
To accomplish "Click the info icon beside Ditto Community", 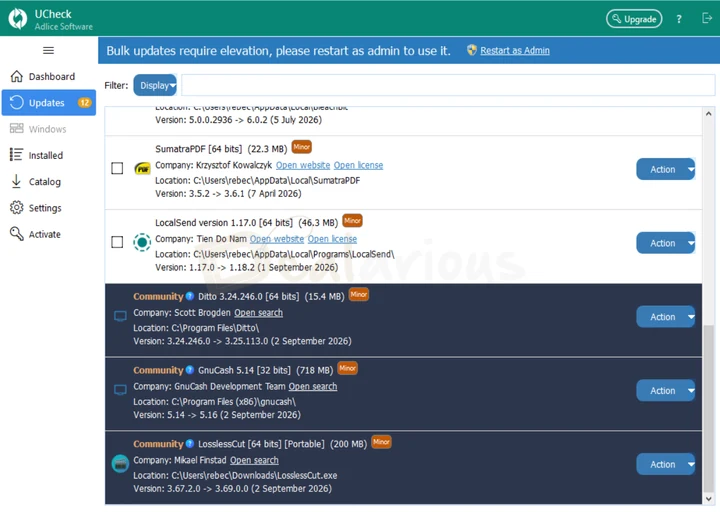I will pyautogui.click(x=190, y=296).
